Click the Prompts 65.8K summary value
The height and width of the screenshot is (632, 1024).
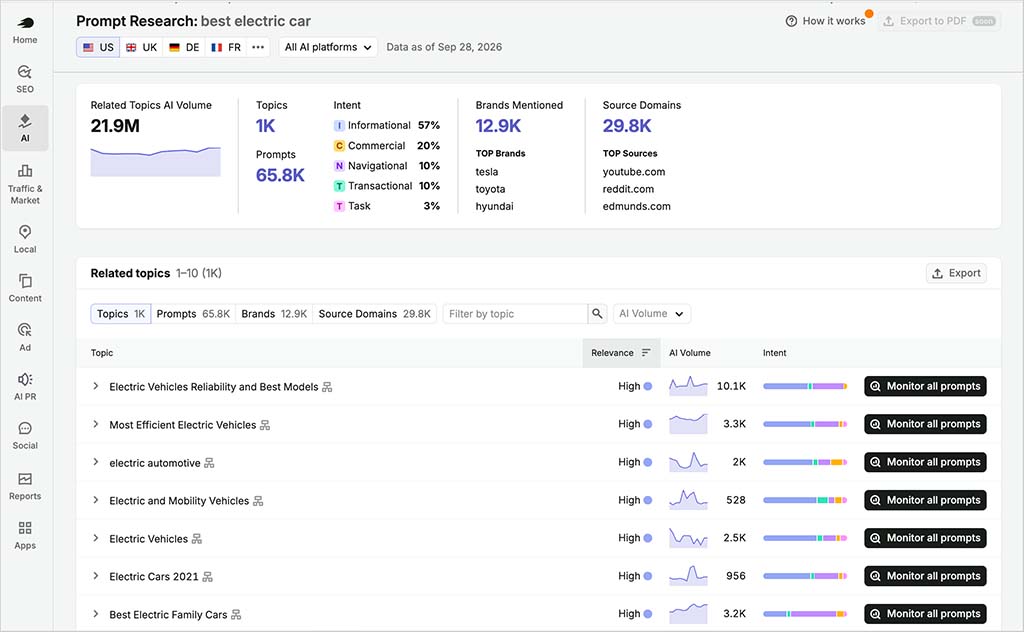click(280, 176)
